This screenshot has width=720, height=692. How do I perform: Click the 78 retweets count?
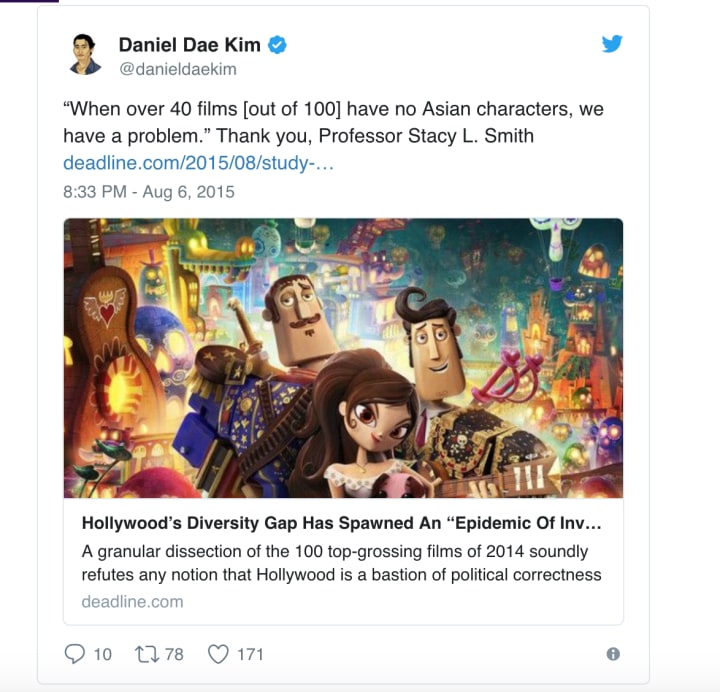174,654
